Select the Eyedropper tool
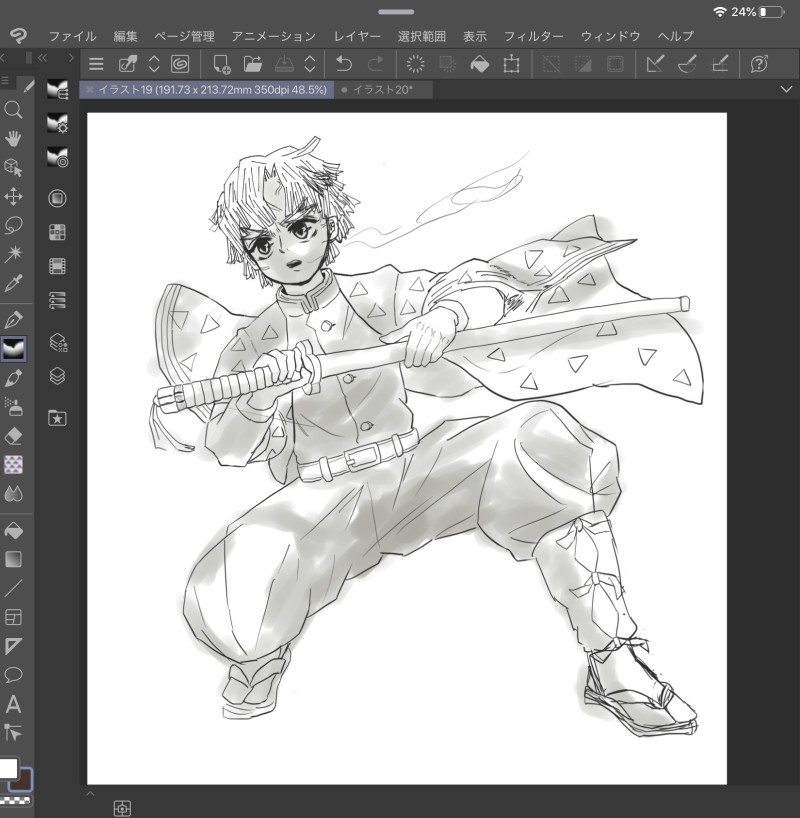 pyautogui.click(x=13, y=283)
